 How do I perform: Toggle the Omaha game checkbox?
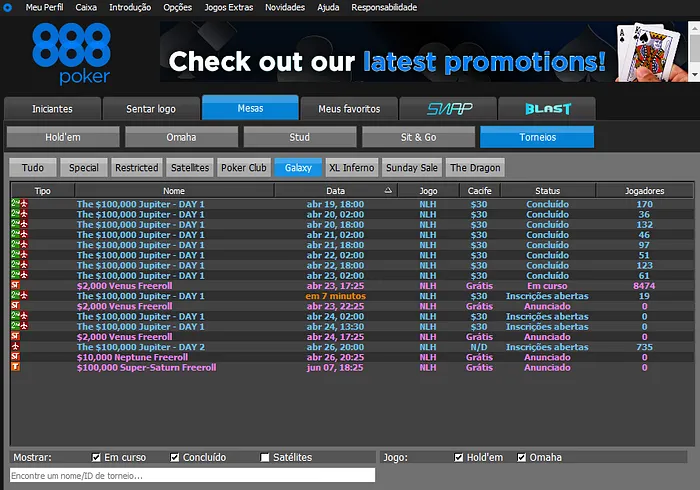521,457
